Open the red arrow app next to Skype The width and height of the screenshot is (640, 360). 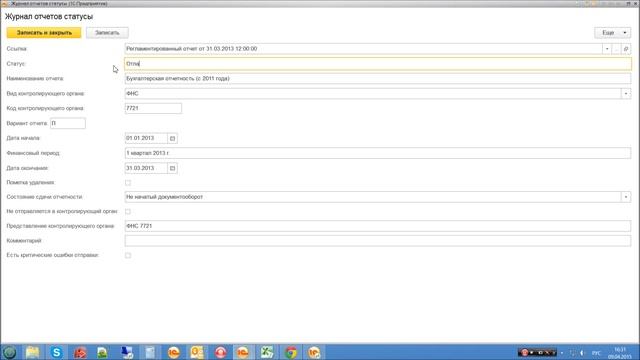pyautogui.click(x=80, y=352)
